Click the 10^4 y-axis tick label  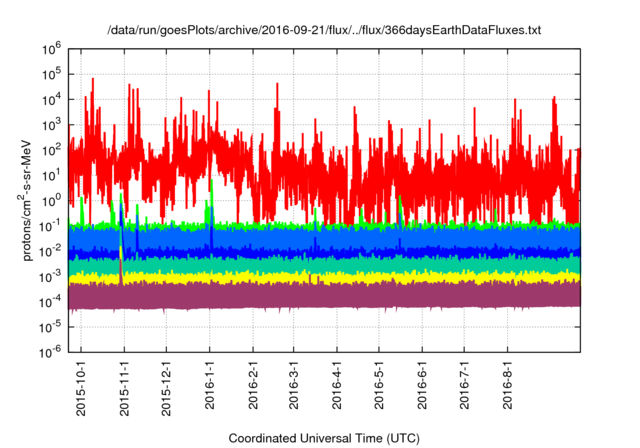click(x=51, y=100)
